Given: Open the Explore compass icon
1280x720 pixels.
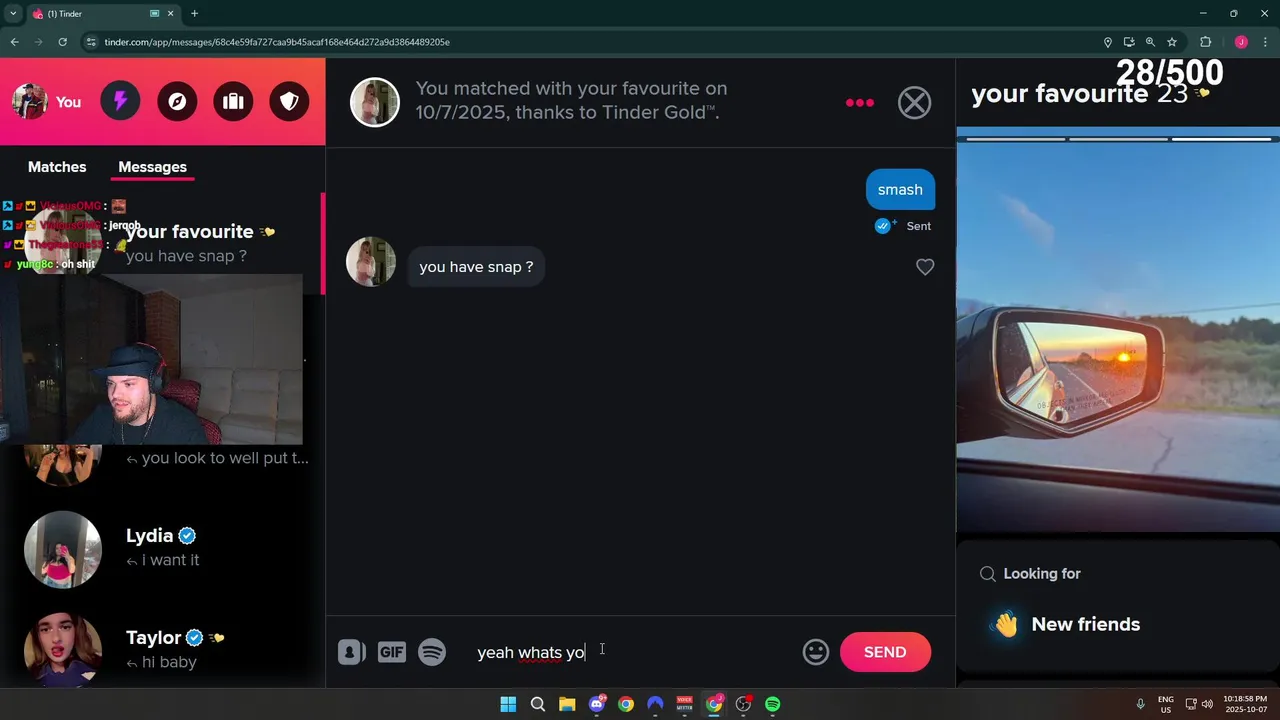Looking at the screenshot, I should pyautogui.click(x=177, y=101).
